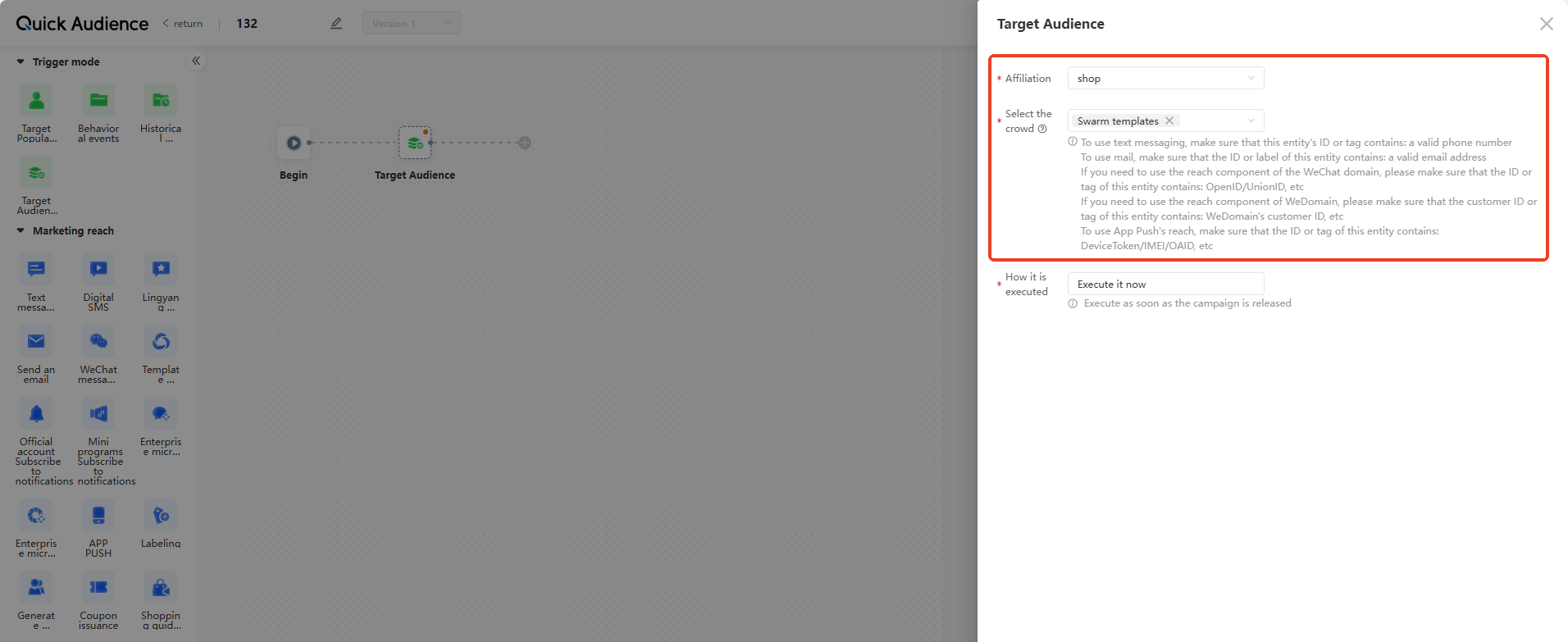Select Official account Subscribe notifications icon
The width and height of the screenshot is (1568, 642).
[x=36, y=413]
